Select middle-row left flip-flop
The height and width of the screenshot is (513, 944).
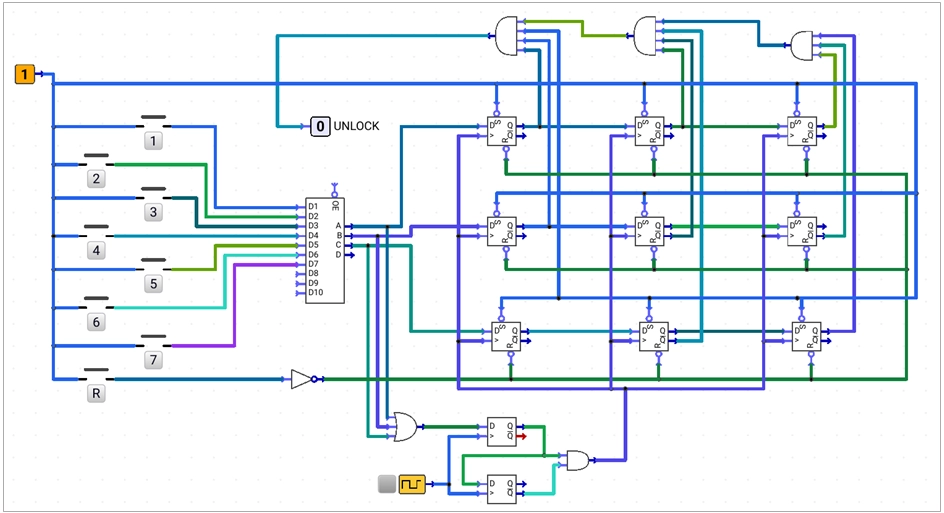coord(502,231)
